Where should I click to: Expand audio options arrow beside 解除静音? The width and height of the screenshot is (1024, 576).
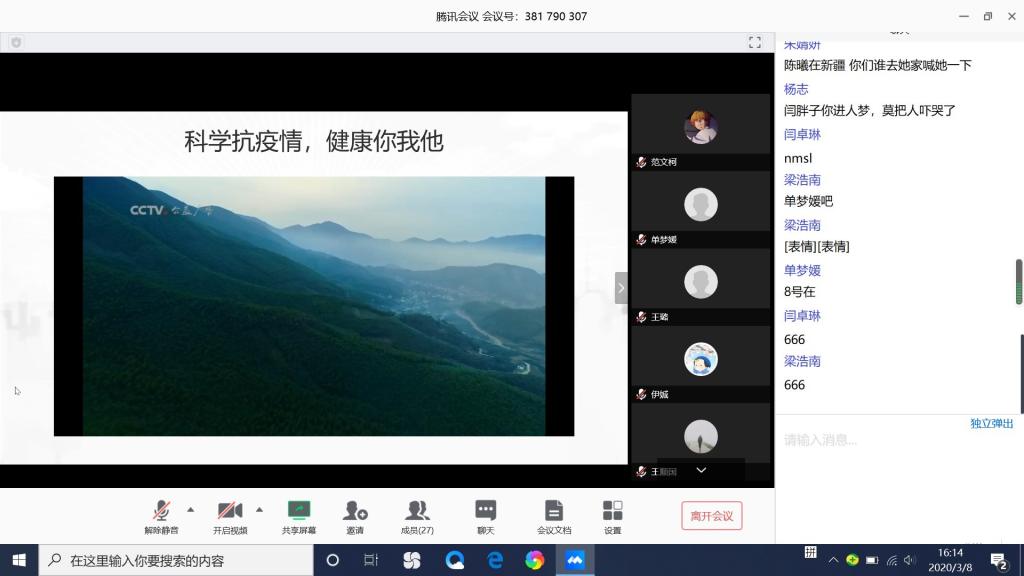point(191,509)
